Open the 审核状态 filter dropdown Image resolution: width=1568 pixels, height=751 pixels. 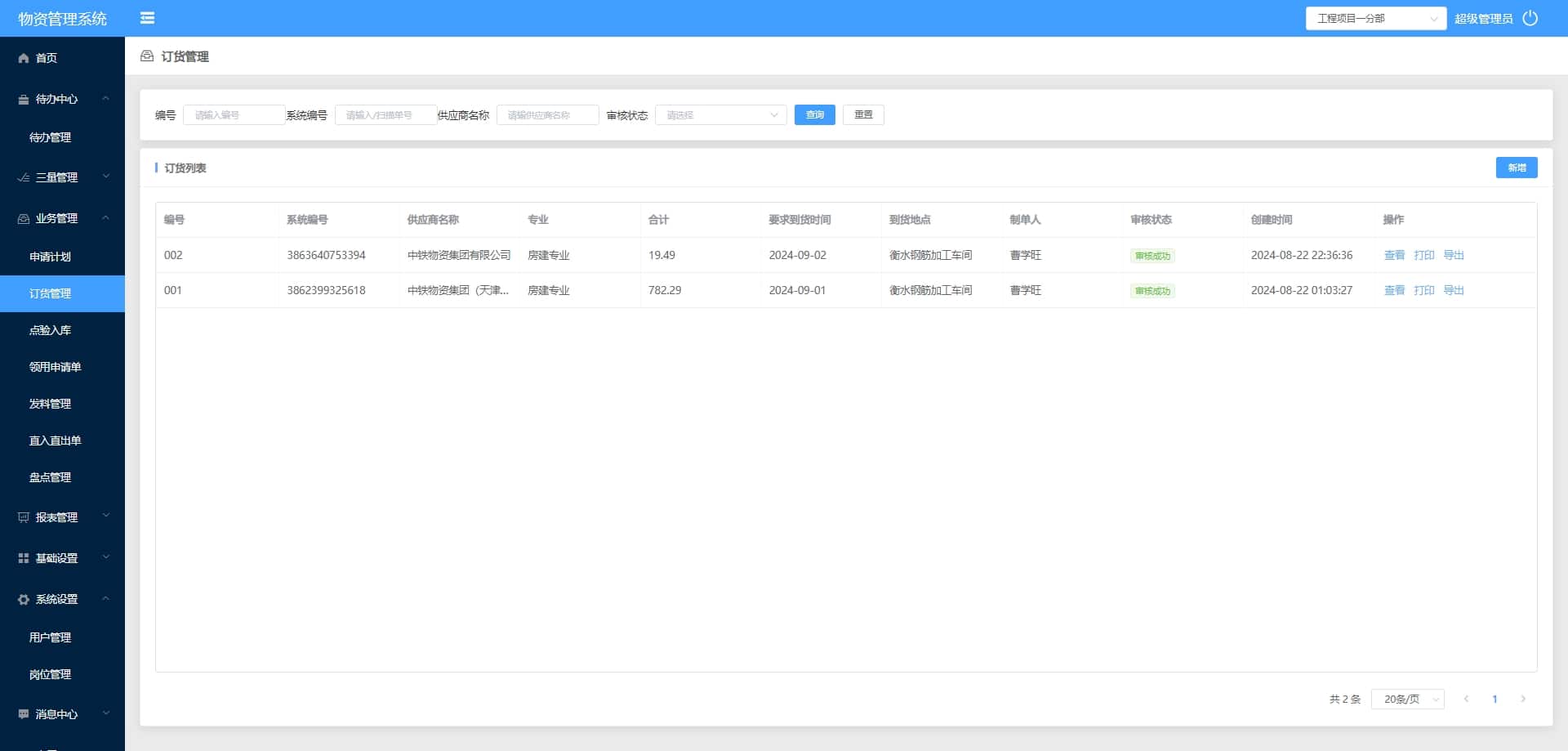click(x=720, y=115)
